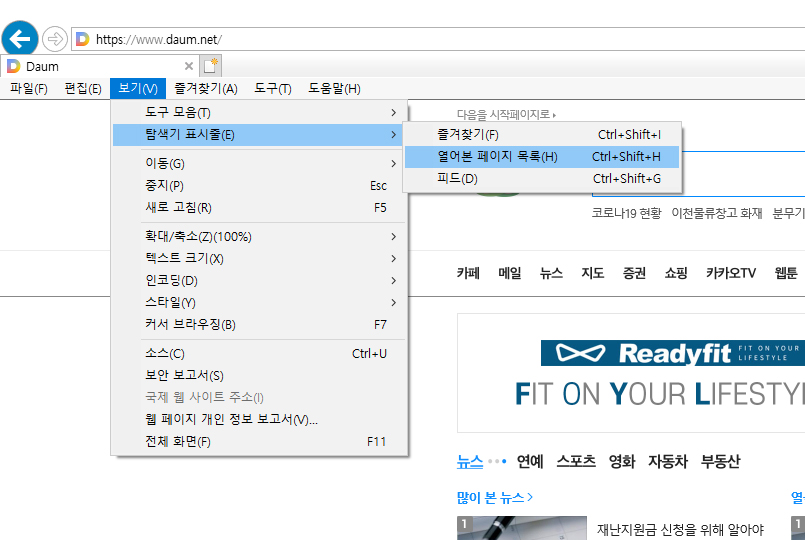805x540 pixels.
Task: Open the 카페 service link
Action: pos(468,273)
